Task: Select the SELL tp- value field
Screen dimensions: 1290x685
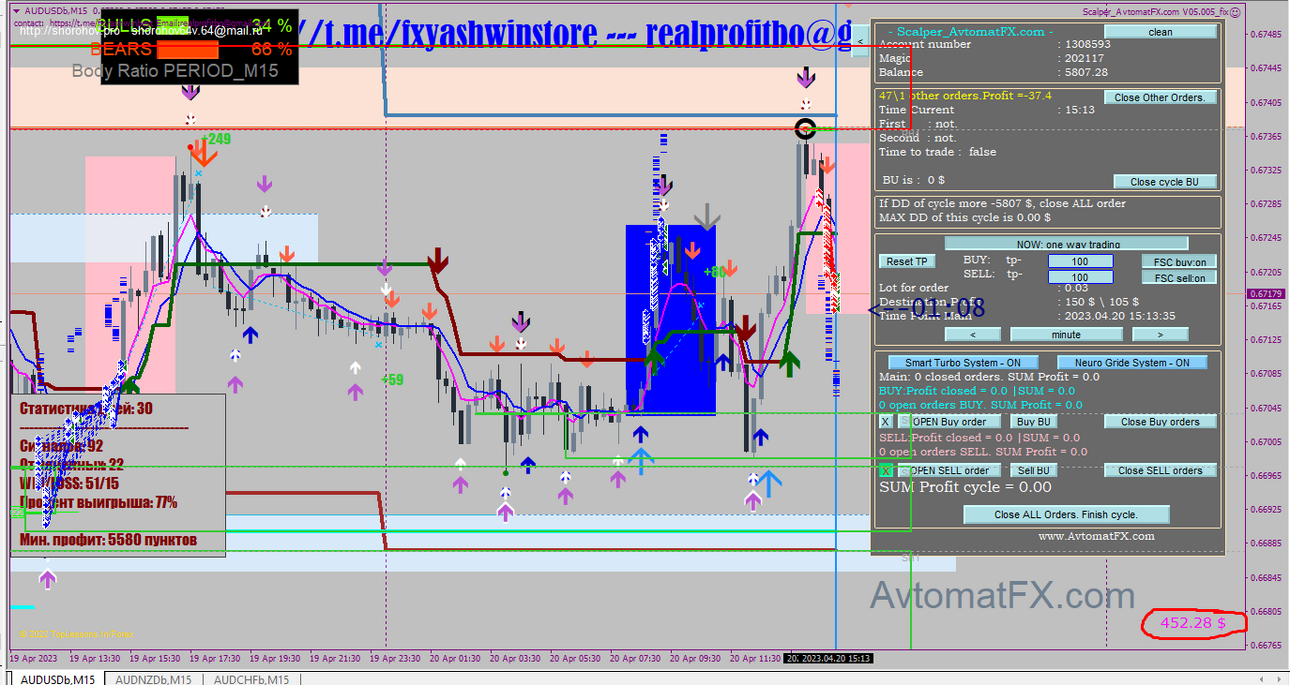Action: [1080, 277]
